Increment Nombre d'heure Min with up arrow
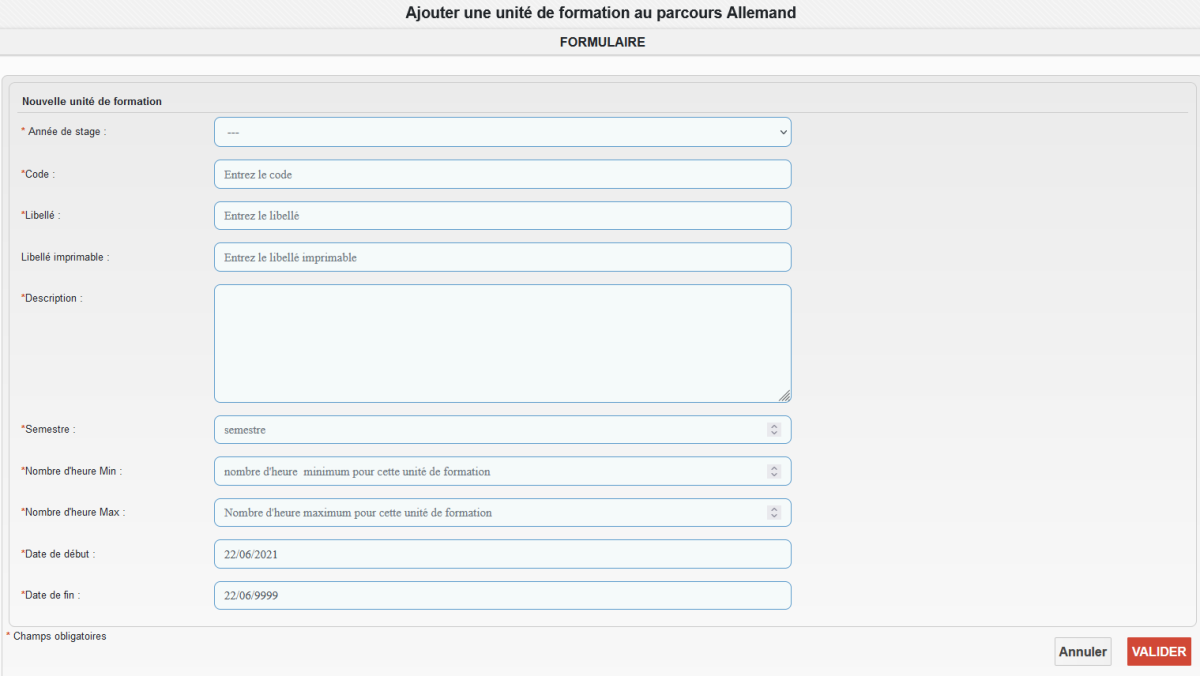The width and height of the screenshot is (1200, 676). point(774,467)
